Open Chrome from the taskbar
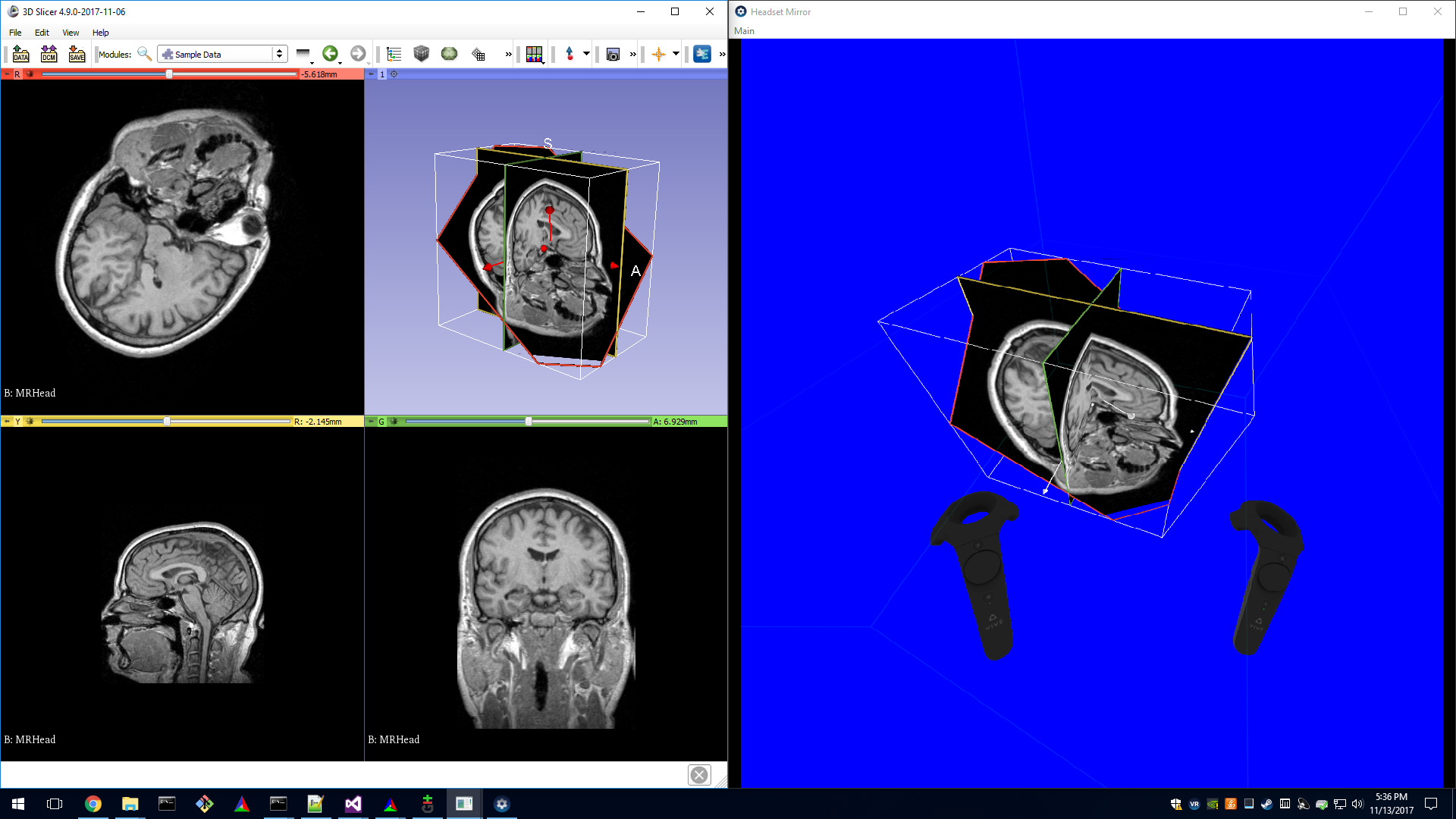 (93, 804)
